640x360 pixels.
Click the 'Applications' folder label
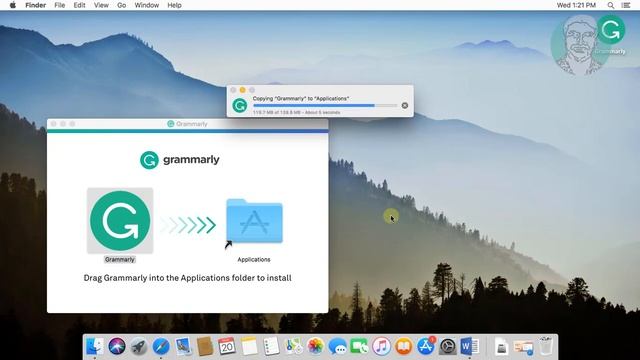(254, 260)
